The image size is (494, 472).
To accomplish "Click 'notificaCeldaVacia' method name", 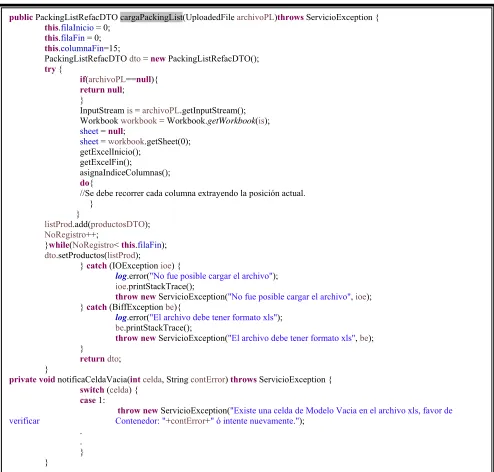I will click(93, 380).
